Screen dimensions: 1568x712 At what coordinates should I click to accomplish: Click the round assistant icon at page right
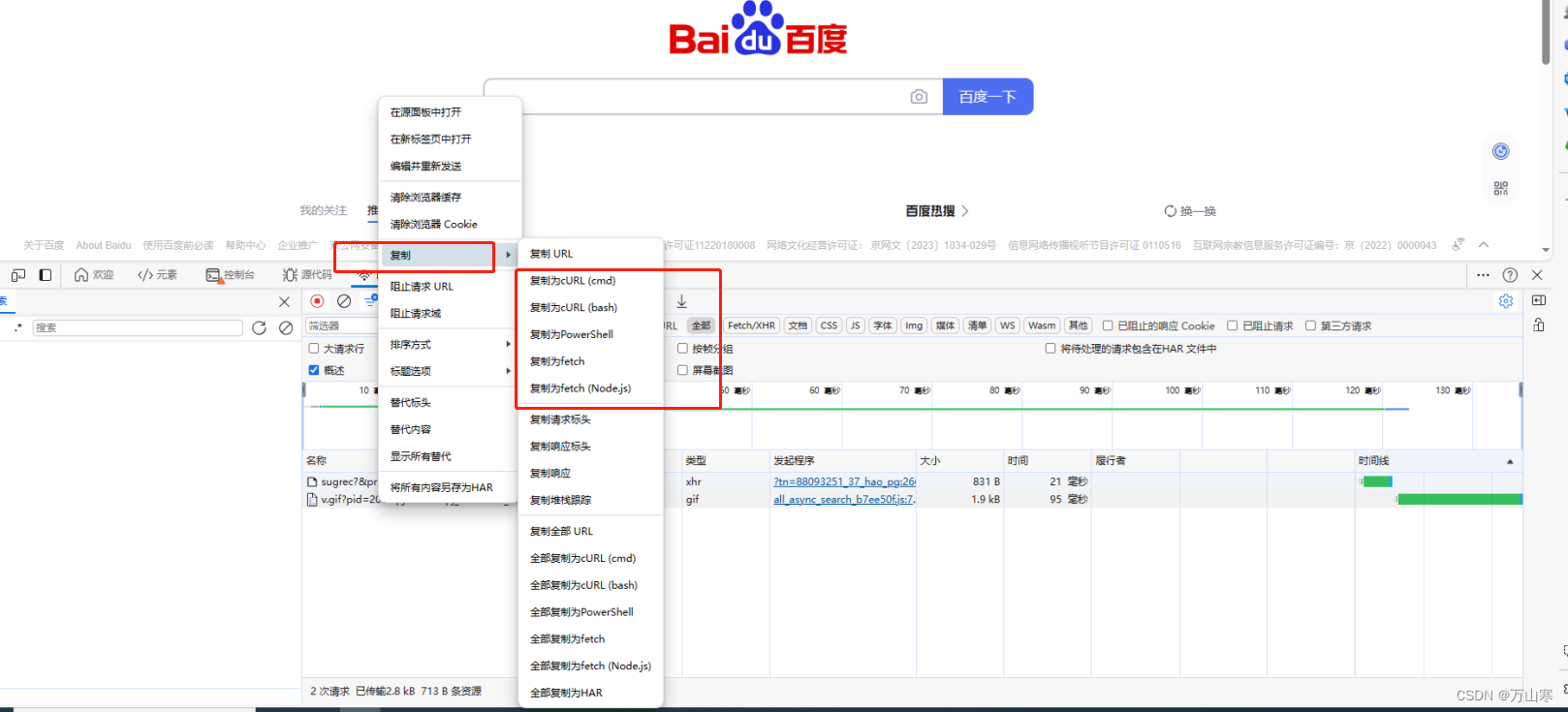click(x=1501, y=151)
